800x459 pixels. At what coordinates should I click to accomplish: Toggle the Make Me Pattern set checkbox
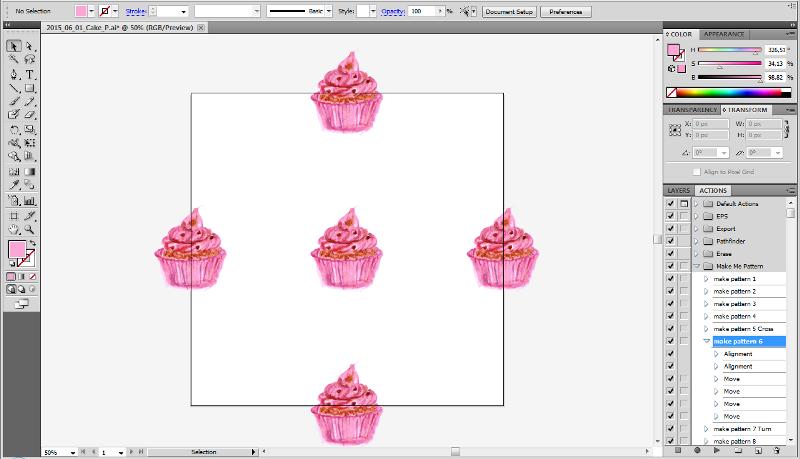pyautogui.click(x=670, y=266)
